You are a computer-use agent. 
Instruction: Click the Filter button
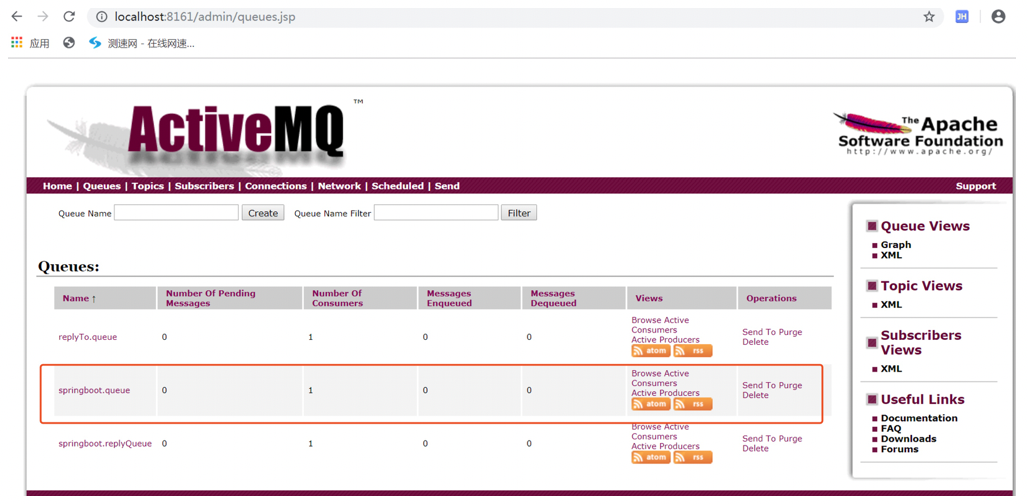click(x=519, y=213)
